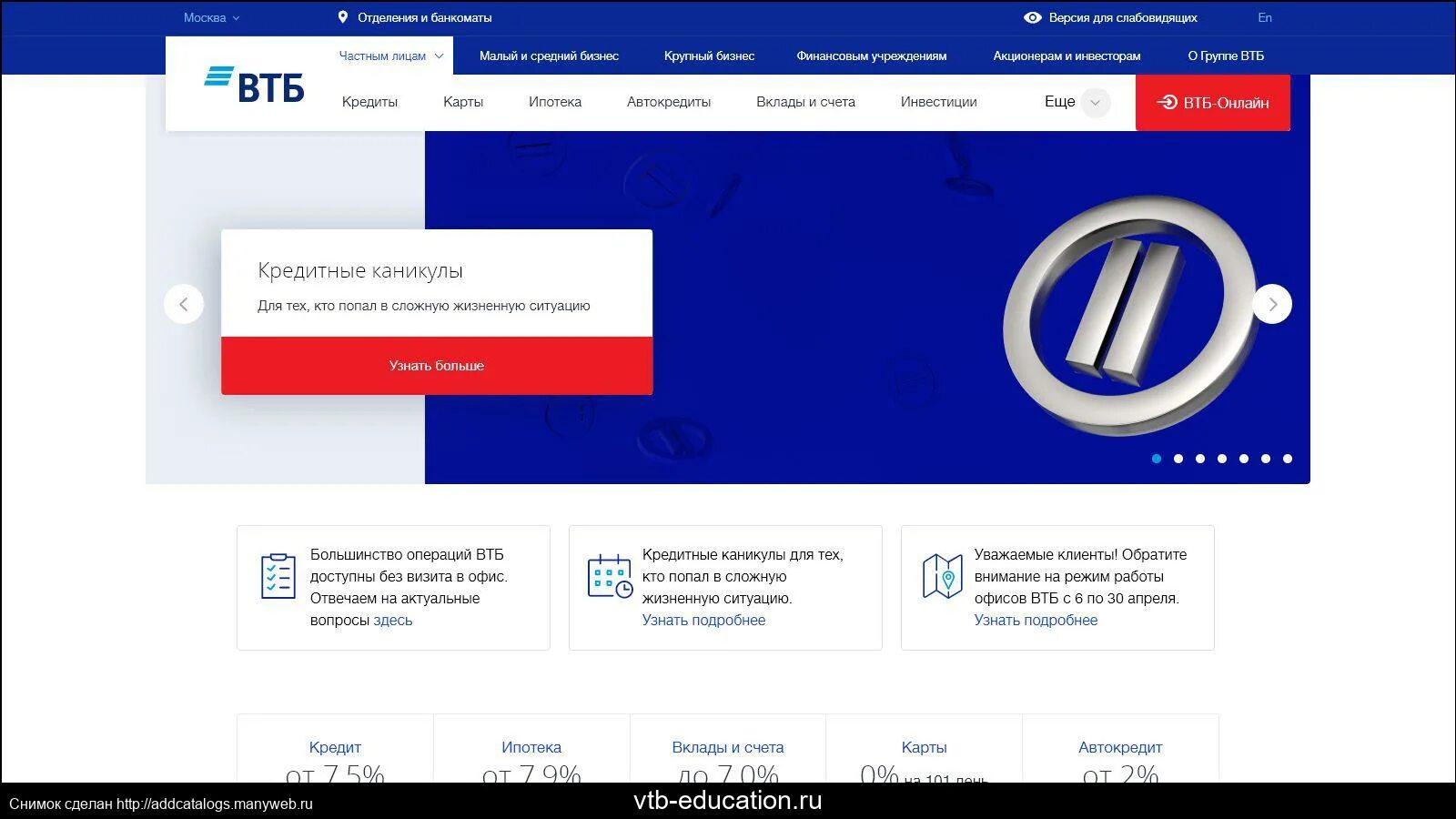1456x819 pixels.
Task: Click the здесь link in operations card
Action: [393, 620]
